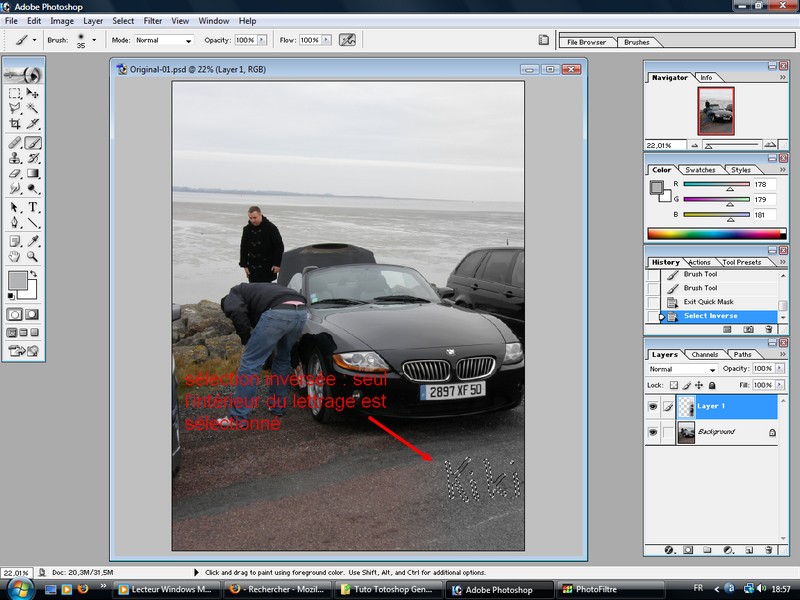
Task: Open the layer blending mode dropdown
Action: click(x=683, y=369)
